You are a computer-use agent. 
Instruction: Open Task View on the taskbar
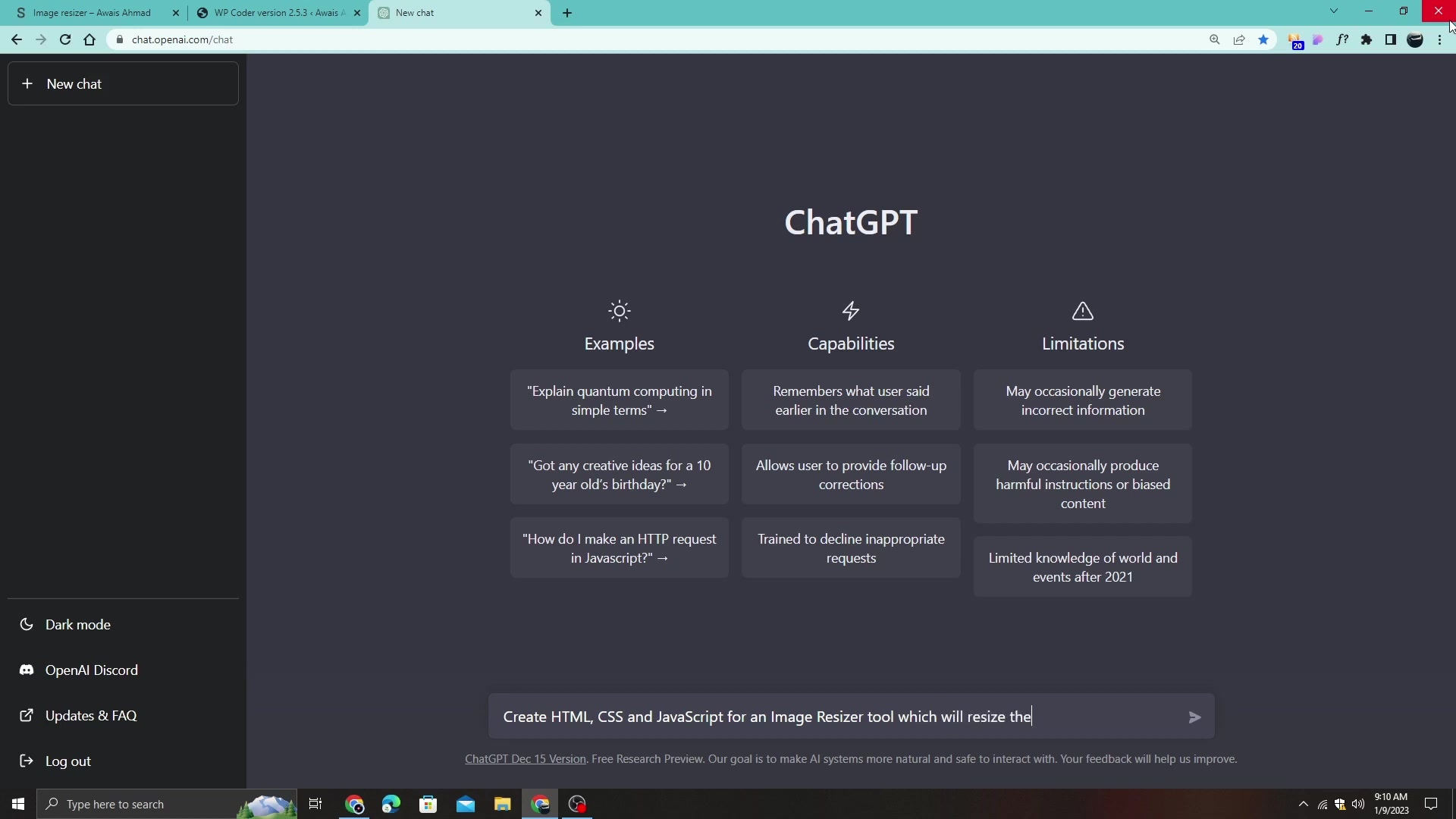[315, 804]
